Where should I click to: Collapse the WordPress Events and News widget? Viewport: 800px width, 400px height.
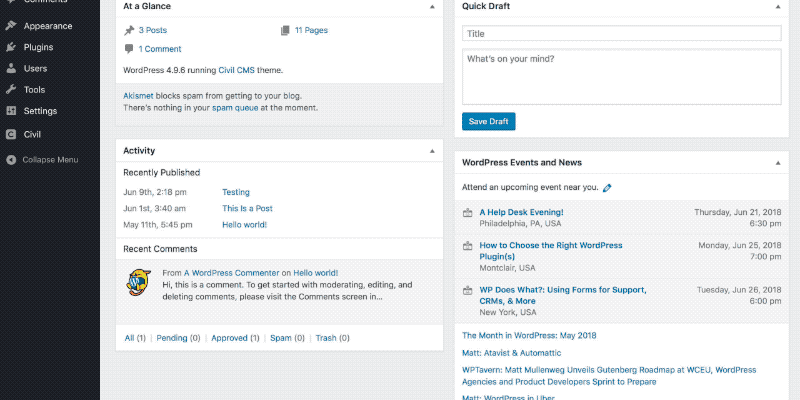click(x=778, y=163)
